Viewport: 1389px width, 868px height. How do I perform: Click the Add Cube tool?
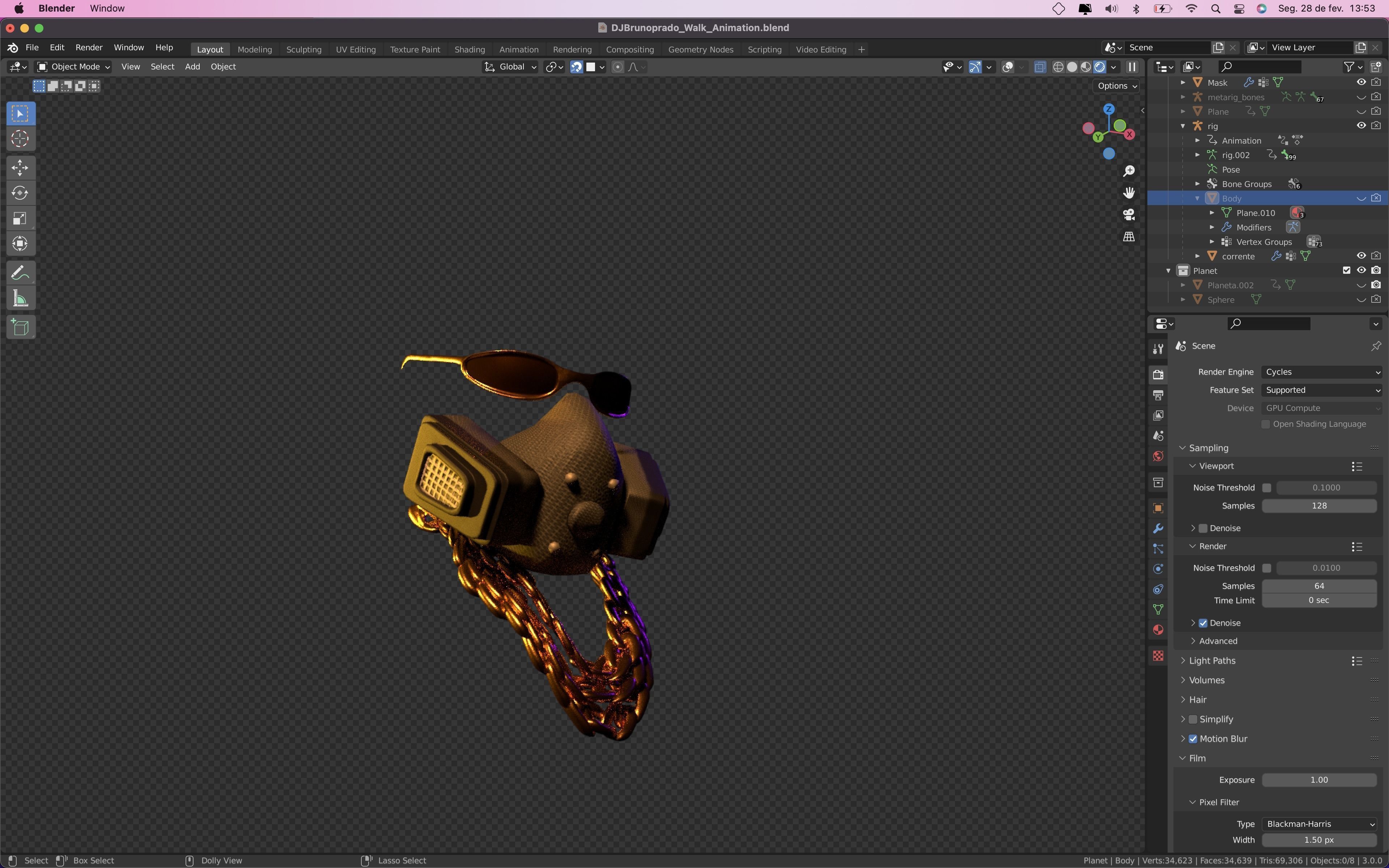pyautogui.click(x=20, y=327)
